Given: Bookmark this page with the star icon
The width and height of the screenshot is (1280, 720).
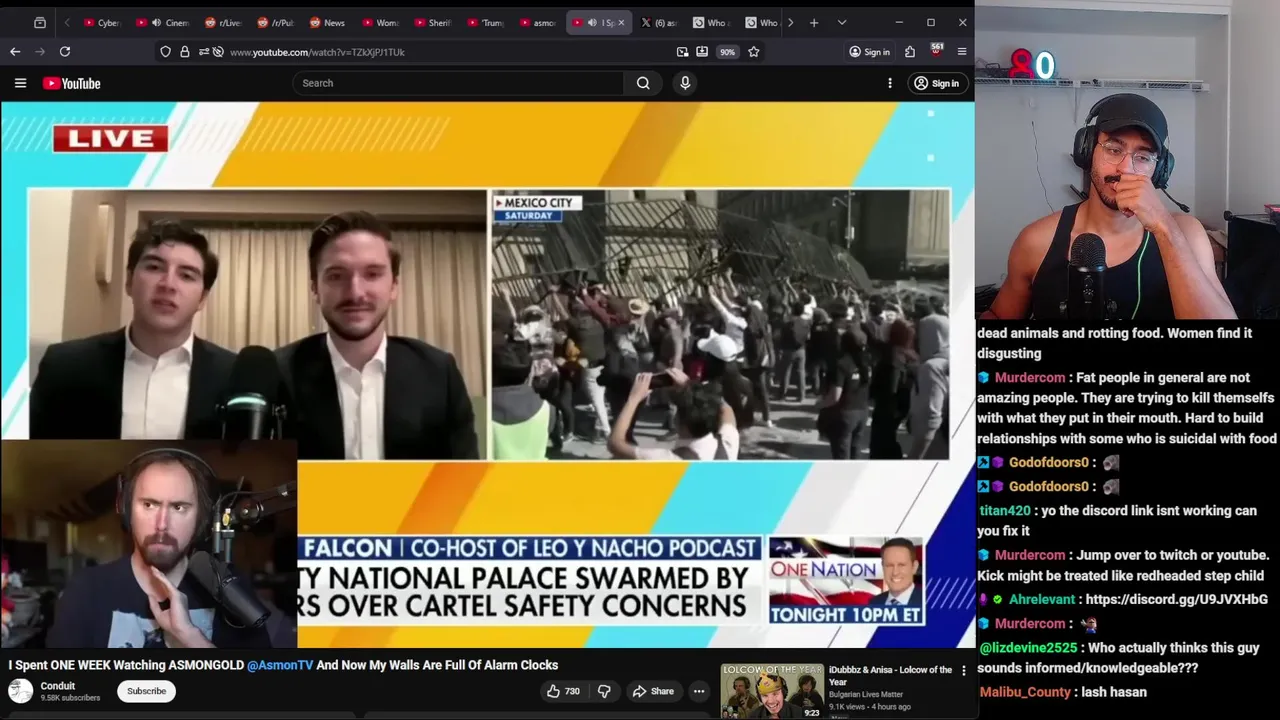Looking at the screenshot, I should [x=754, y=52].
